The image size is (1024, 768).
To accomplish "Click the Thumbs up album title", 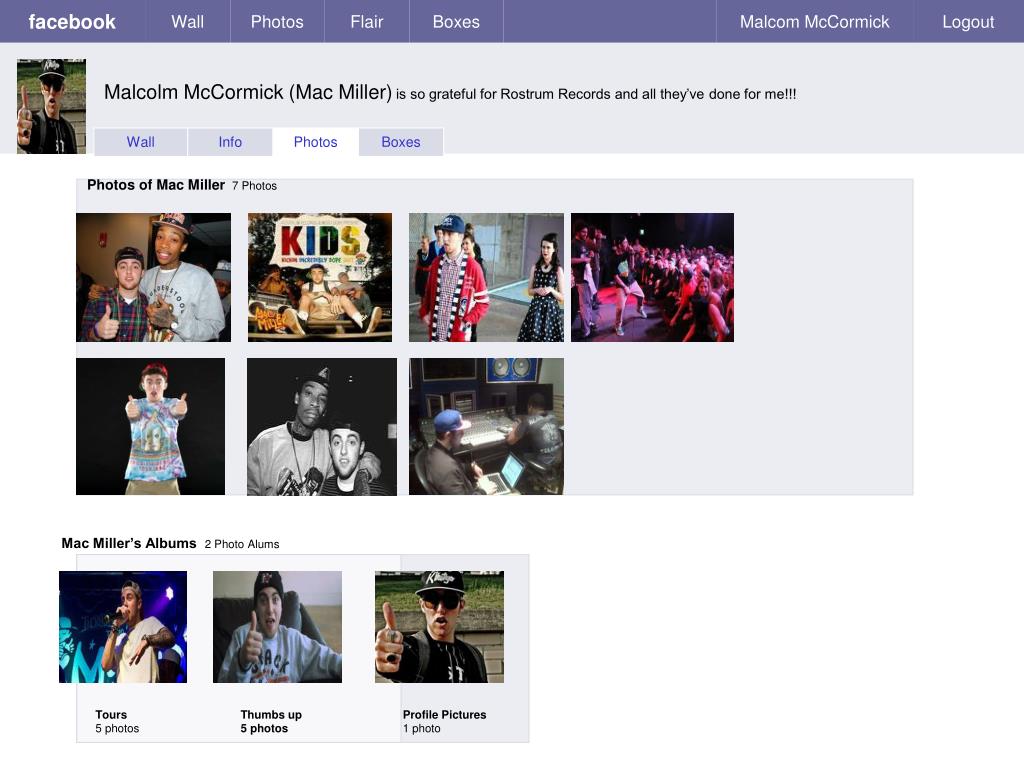I will 271,714.
